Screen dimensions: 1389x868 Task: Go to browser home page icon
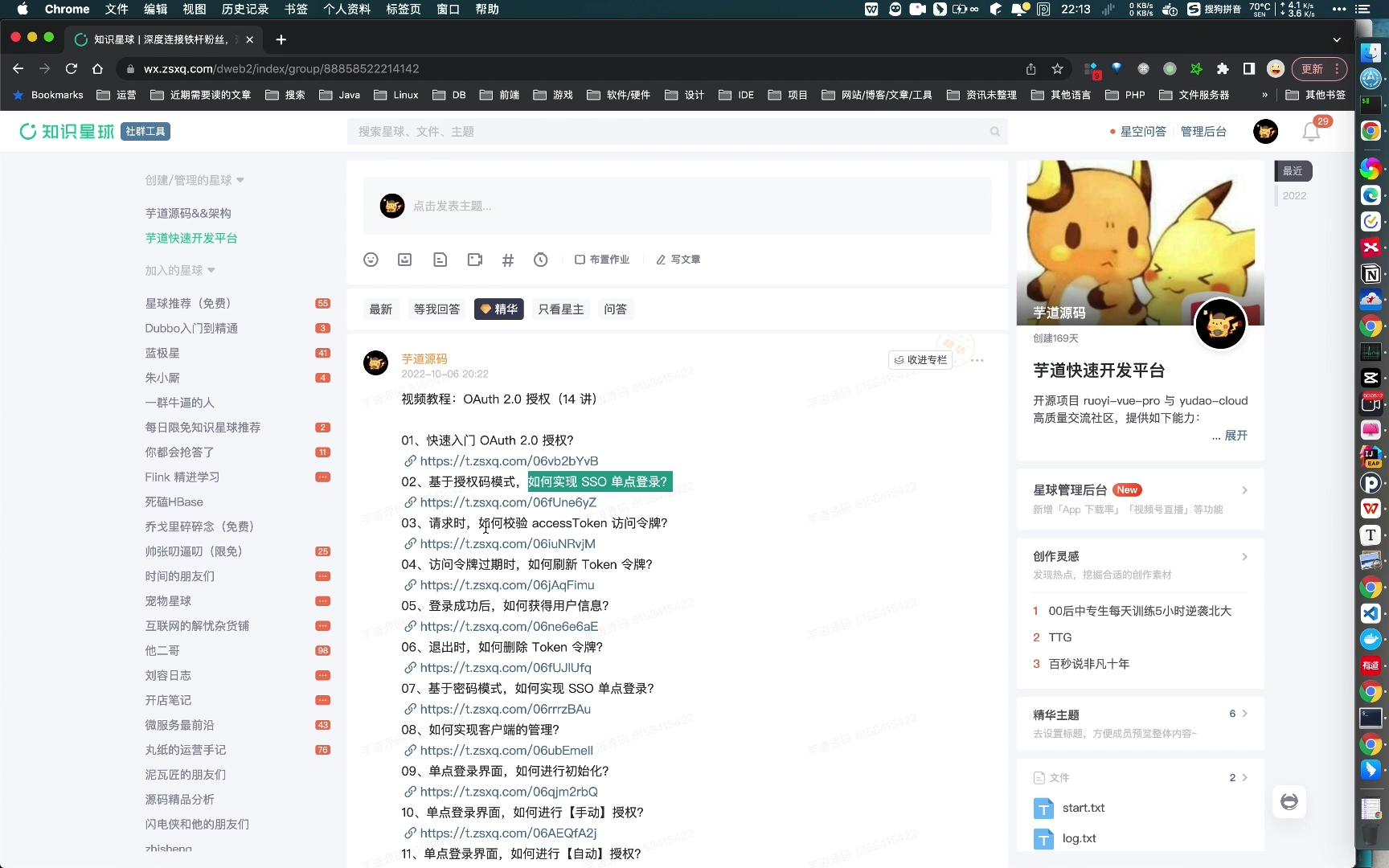(97, 69)
